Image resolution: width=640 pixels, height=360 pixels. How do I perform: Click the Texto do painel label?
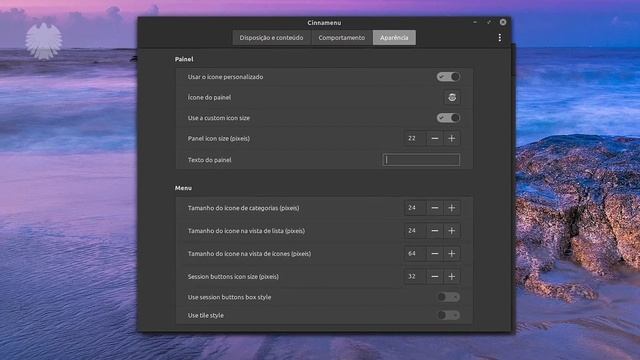click(209, 160)
